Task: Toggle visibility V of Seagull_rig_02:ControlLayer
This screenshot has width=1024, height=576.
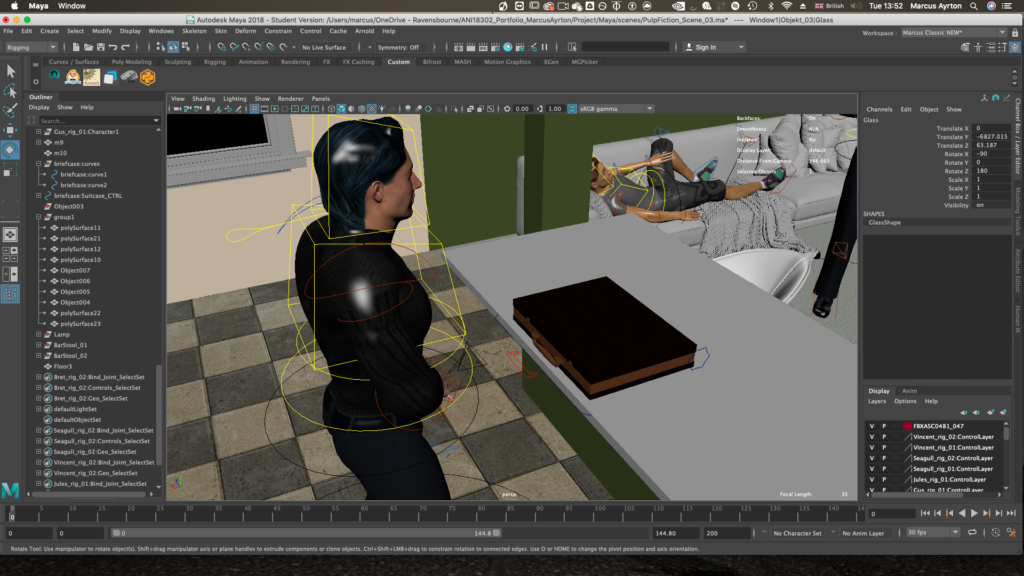Action: pos(871,458)
